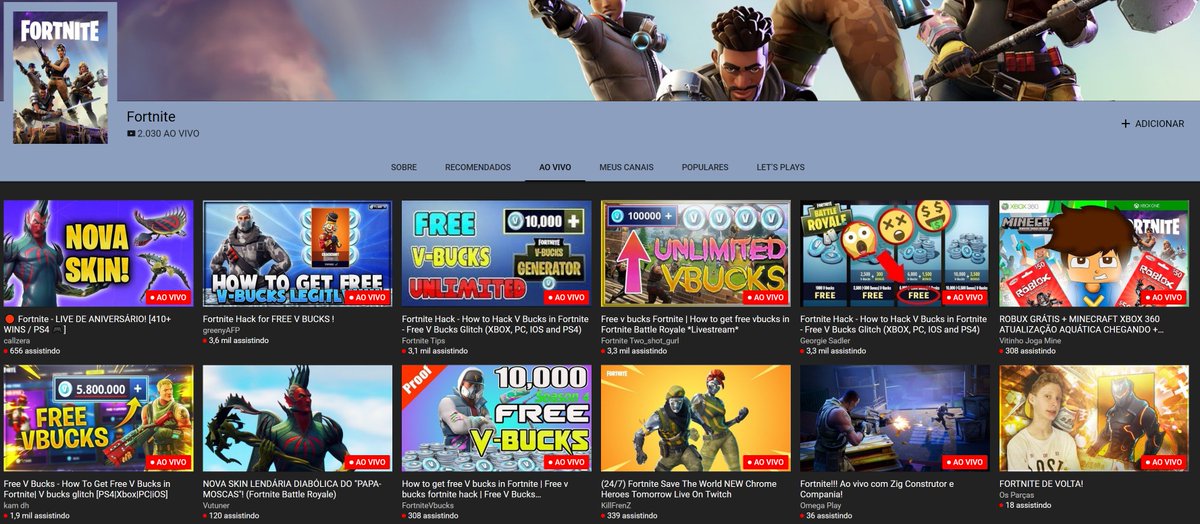This screenshot has width=1200, height=524.
Task: Switch to the RECOMENDADOS tab
Action: [478, 168]
